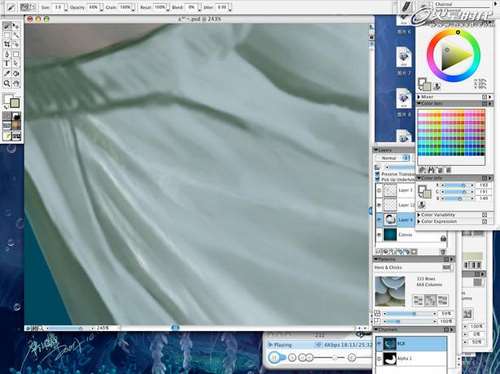This screenshot has height=374, width=500.
Task: Select the Text tool
Action: 7,63
